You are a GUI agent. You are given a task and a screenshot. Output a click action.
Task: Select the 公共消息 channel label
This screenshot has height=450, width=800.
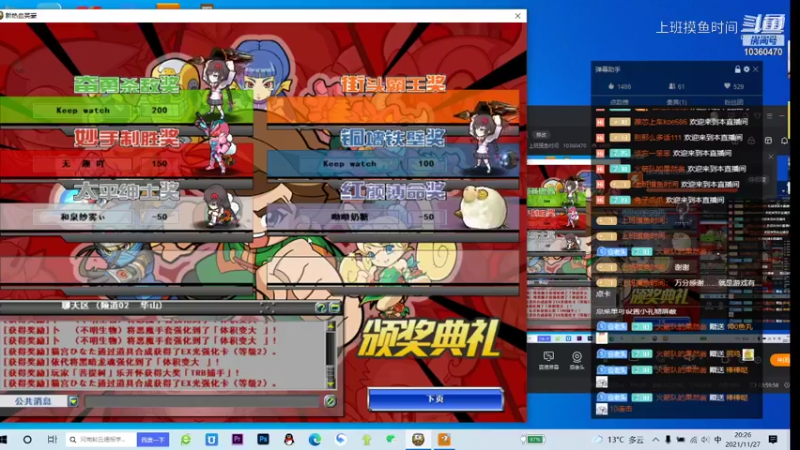(x=33, y=402)
